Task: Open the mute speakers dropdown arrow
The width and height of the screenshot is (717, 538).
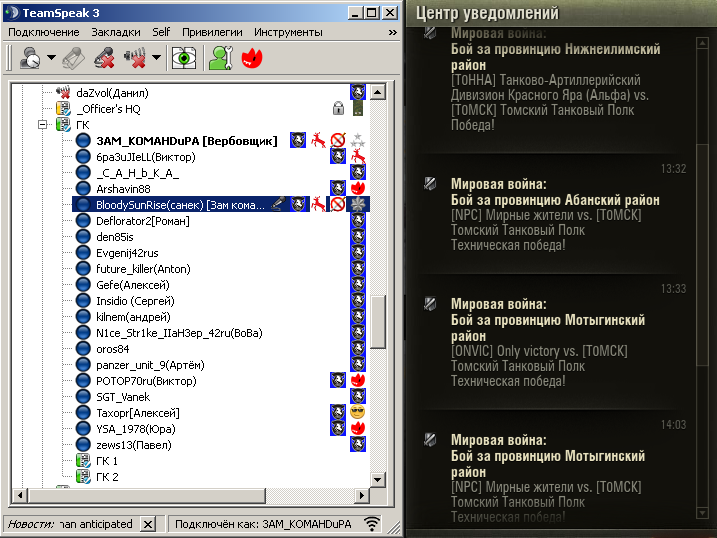Action: 156,58
